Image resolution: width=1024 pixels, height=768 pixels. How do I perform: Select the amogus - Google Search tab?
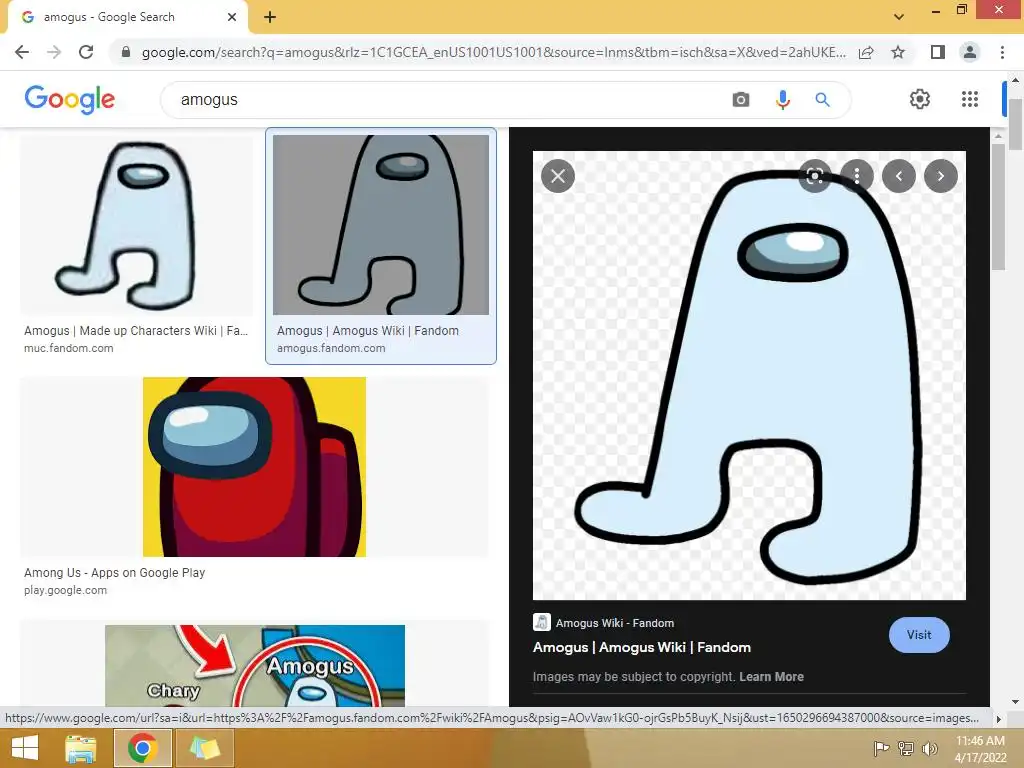click(127, 17)
